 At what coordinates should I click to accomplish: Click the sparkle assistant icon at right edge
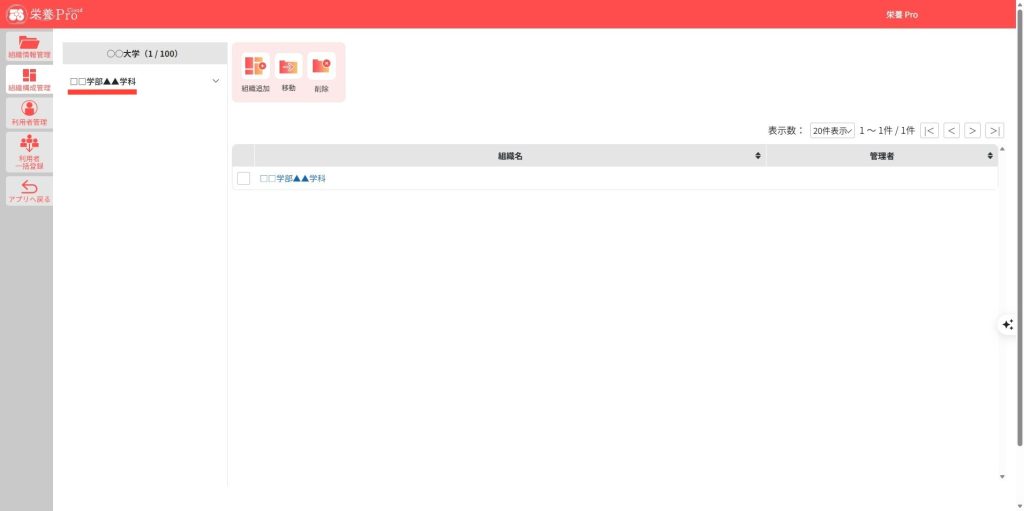click(x=1007, y=324)
